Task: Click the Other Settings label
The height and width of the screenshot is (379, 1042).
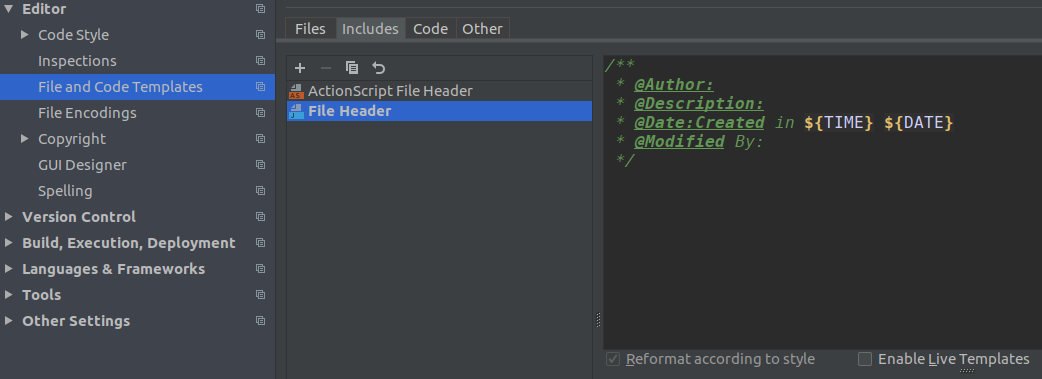Action: click(x=76, y=320)
